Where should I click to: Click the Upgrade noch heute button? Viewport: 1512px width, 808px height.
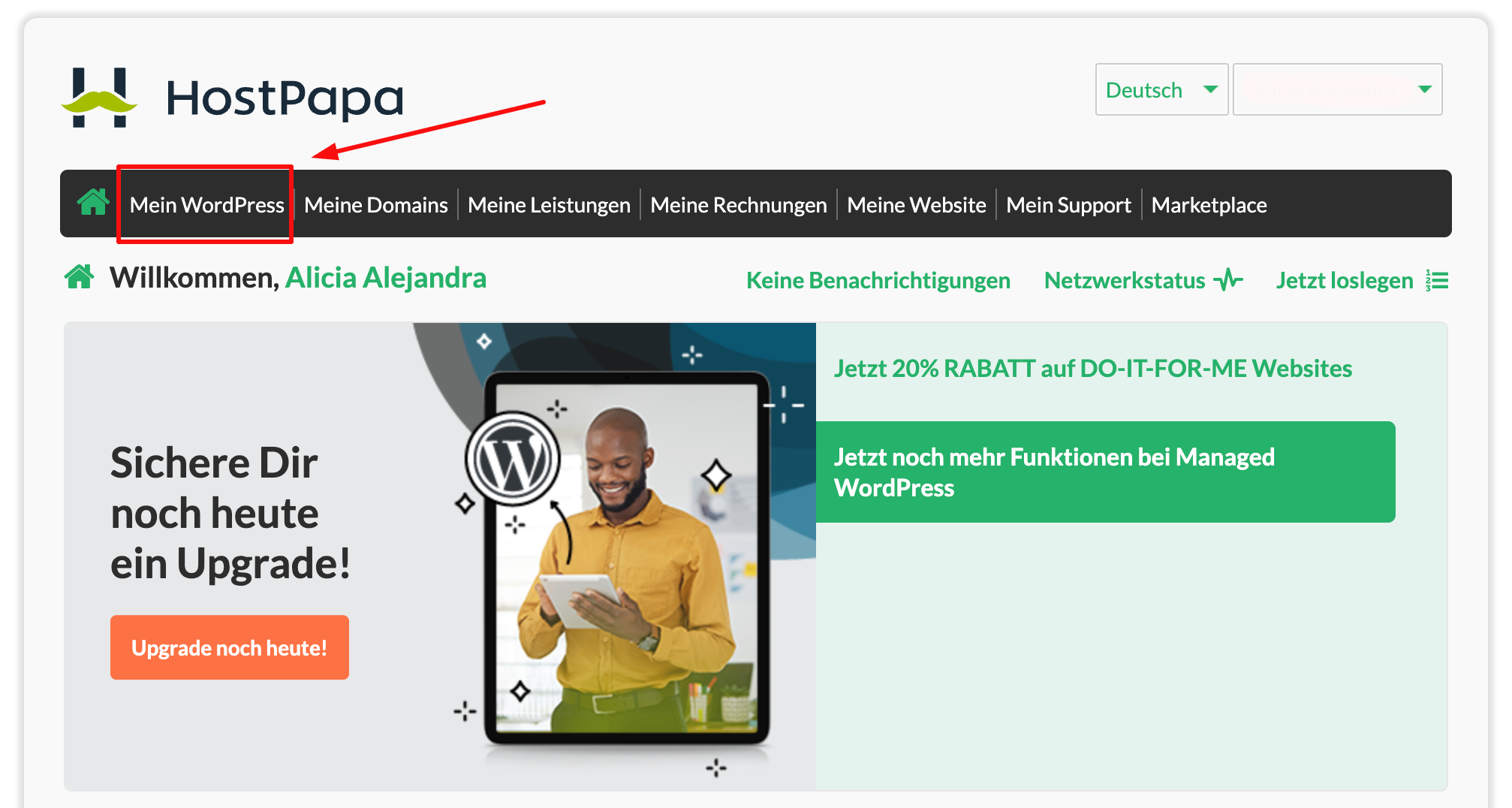click(229, 647)
